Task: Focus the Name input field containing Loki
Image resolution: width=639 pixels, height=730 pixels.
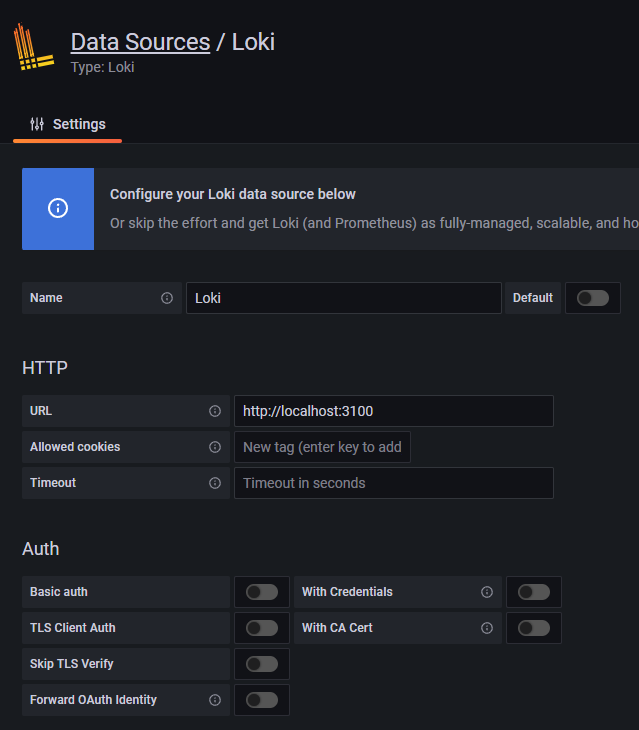Action: pos(344,298)
